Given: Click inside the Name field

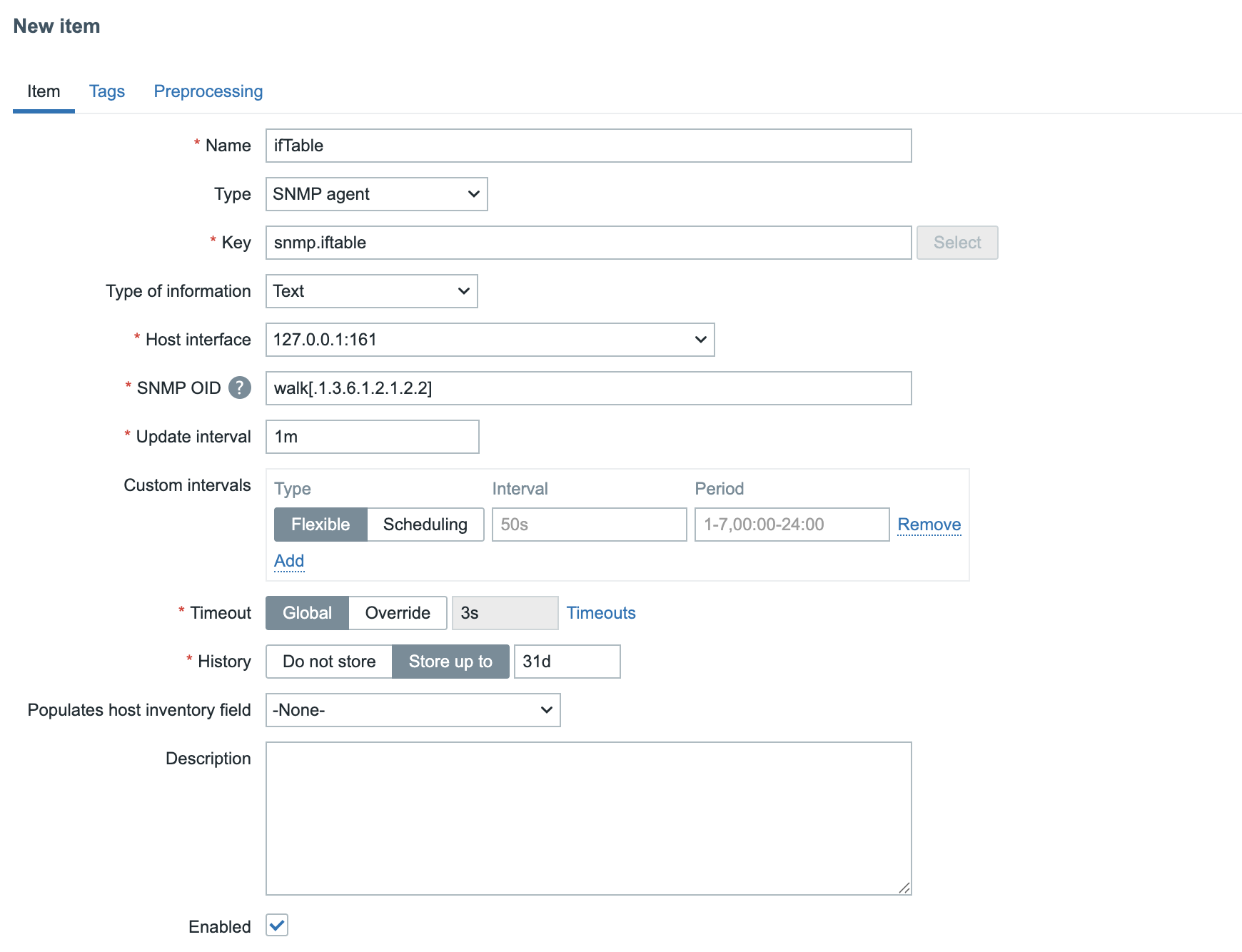Looking at the screenshot, I should (x=587, y=146).
